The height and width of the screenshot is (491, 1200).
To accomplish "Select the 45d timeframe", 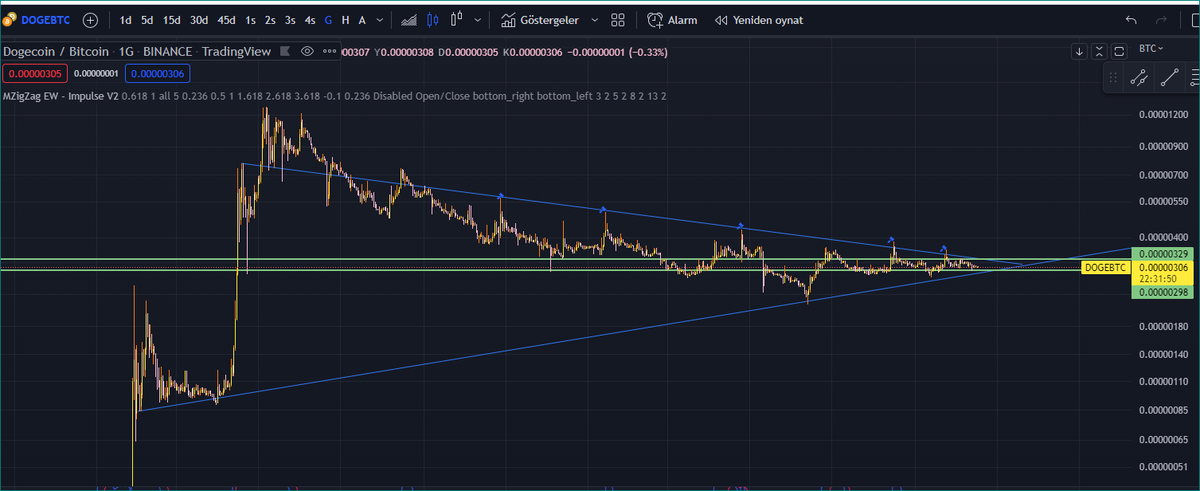I will (x=228, y=19).
